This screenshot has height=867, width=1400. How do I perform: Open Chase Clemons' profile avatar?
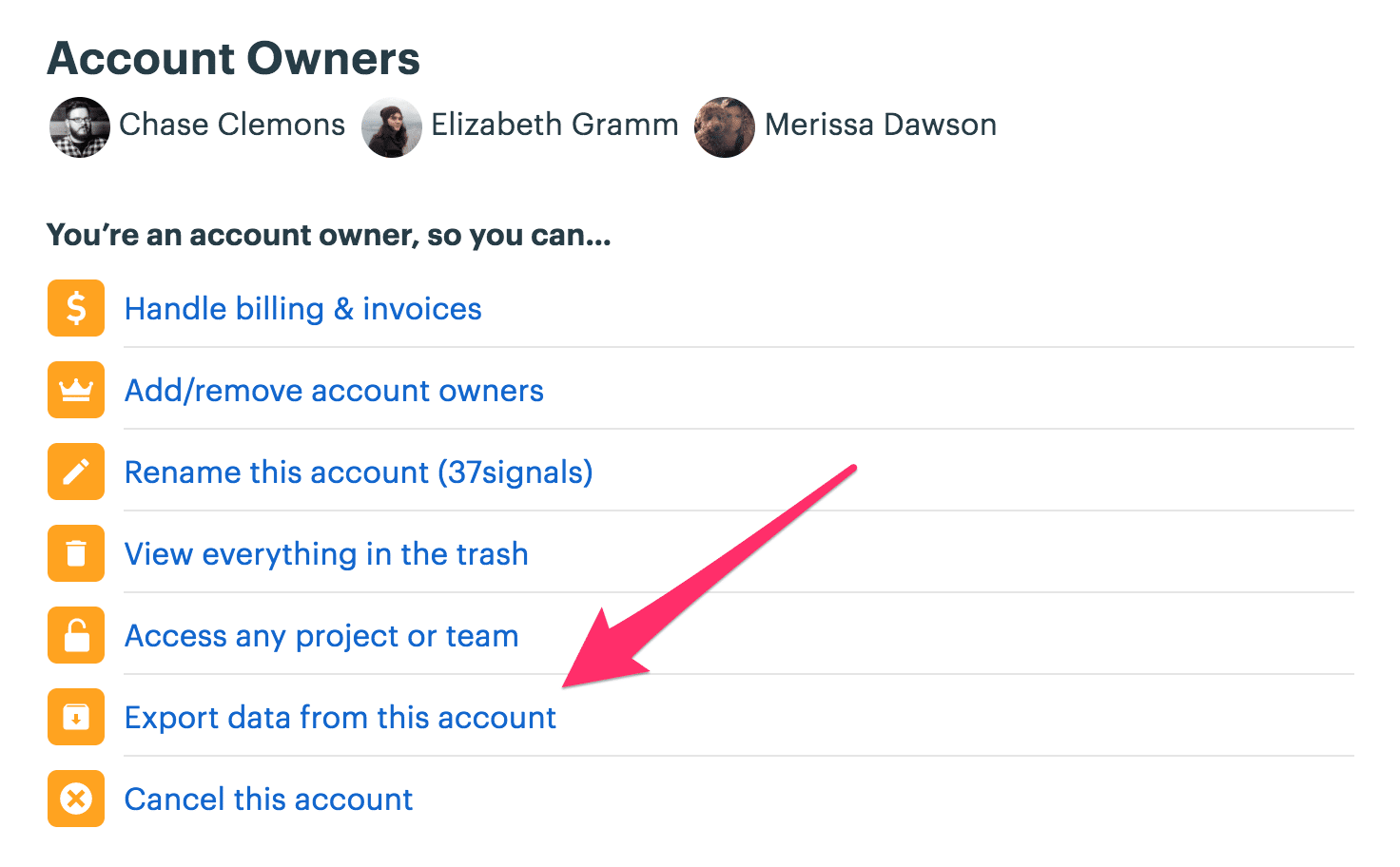click(79, 125)
